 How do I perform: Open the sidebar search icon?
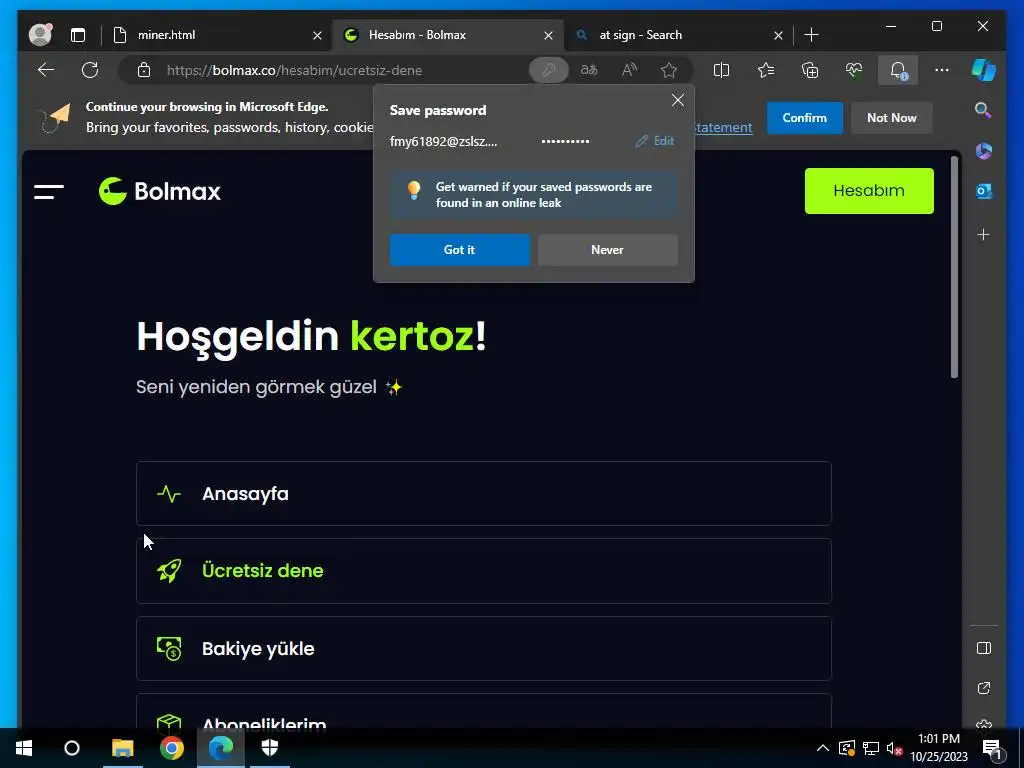click(x=983, y=110)
